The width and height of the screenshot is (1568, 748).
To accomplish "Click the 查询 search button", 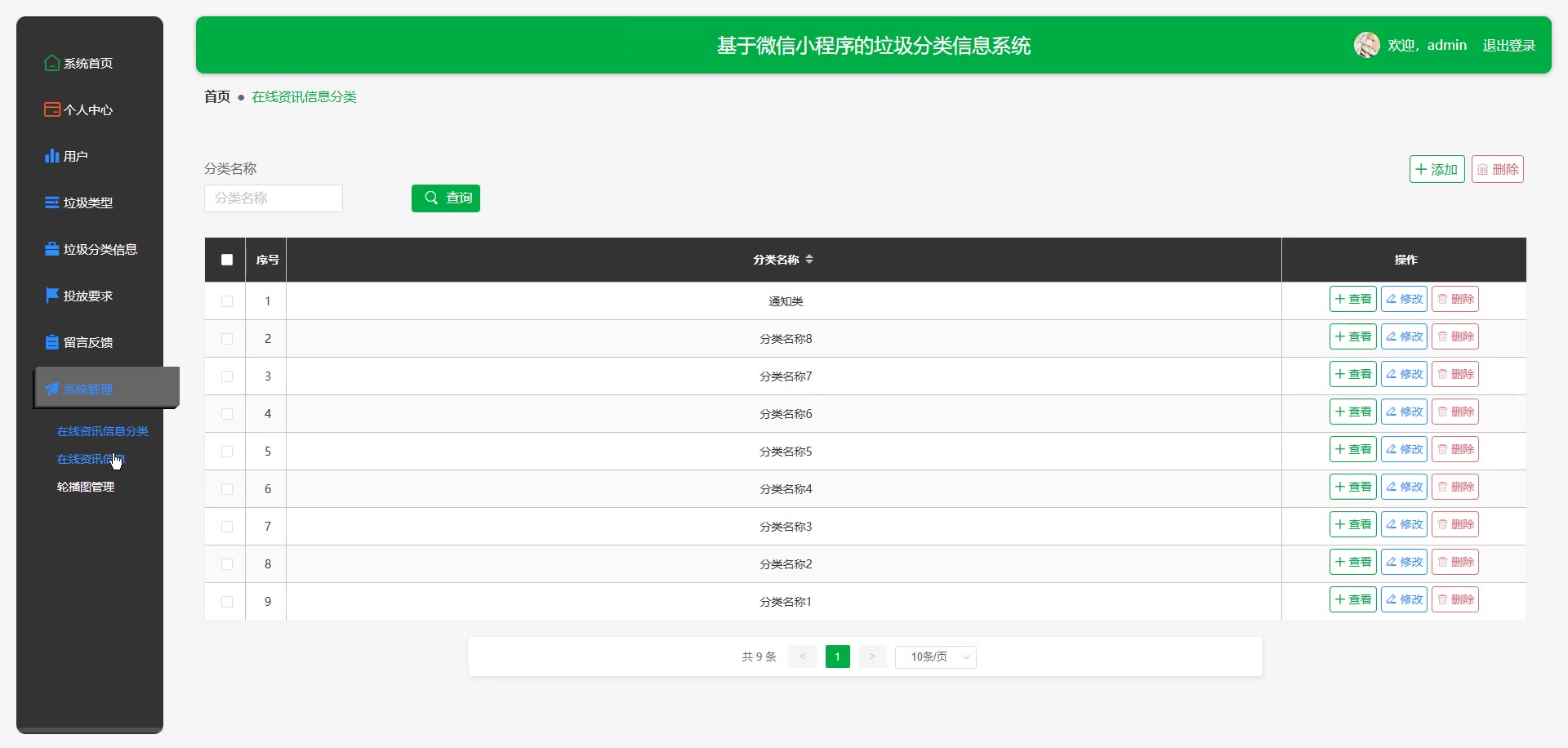I will (446, 198).
